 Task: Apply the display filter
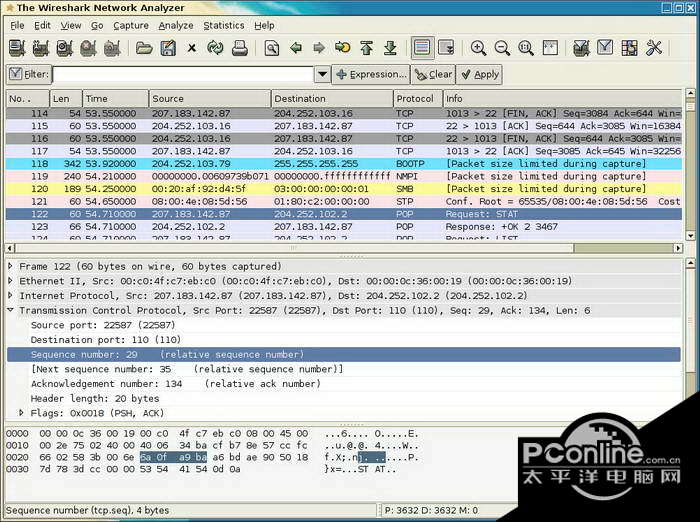click(x=479, y=74)
